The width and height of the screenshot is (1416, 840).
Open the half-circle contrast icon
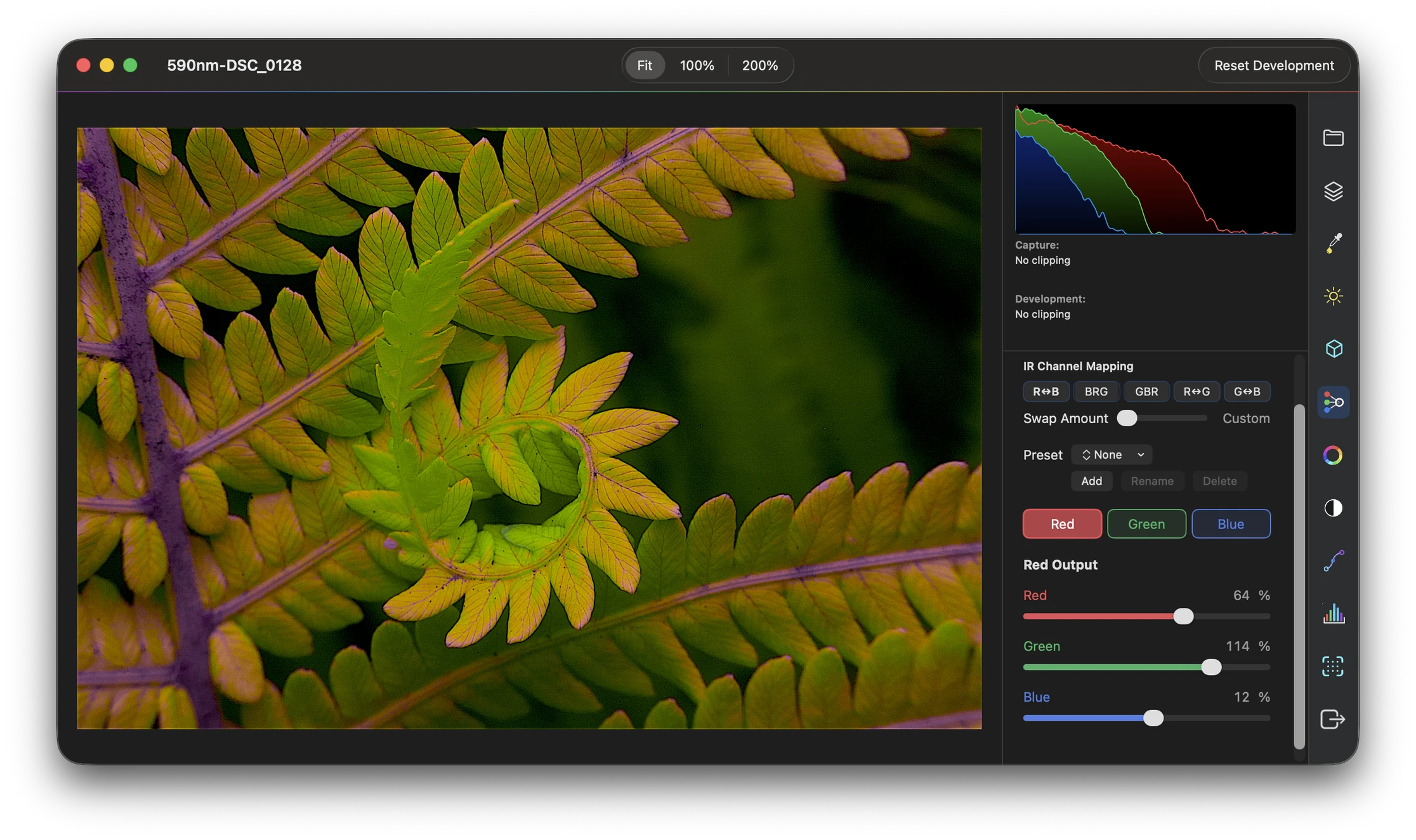(1333, 508)
